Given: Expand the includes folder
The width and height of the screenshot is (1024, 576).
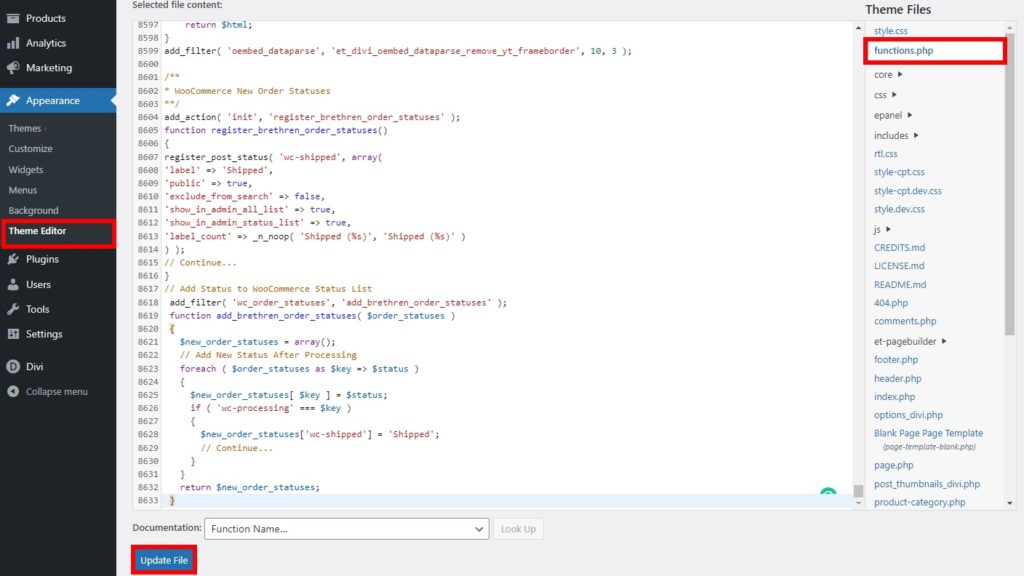Looking at the screenshot, I should click(x=896, y=135).
